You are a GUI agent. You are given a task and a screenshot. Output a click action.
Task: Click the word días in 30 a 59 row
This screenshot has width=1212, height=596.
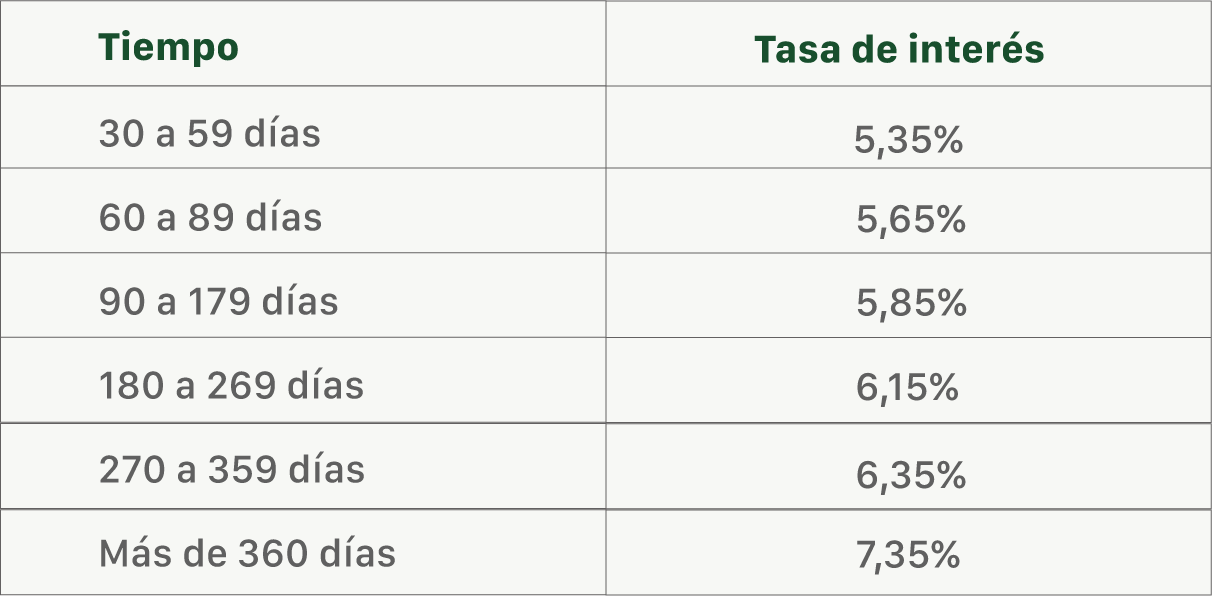282,132
